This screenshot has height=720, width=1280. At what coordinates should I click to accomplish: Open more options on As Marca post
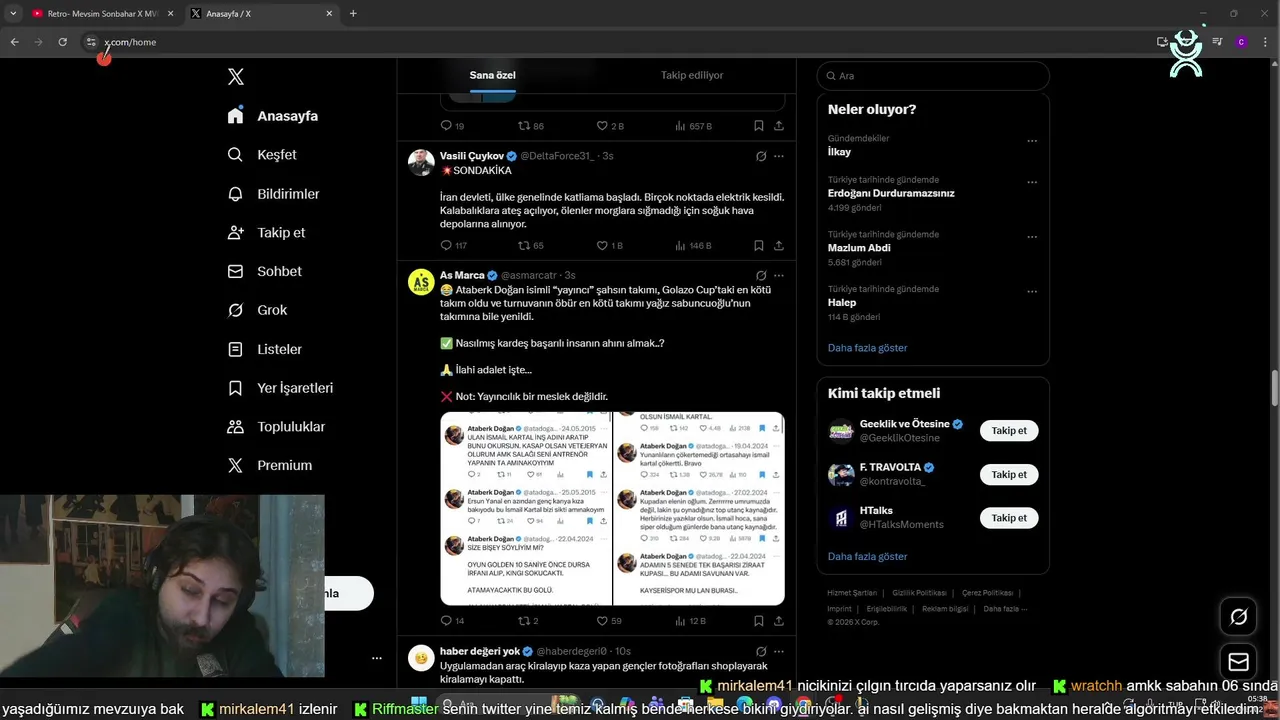pyautogui.click(x=779, y=275)
